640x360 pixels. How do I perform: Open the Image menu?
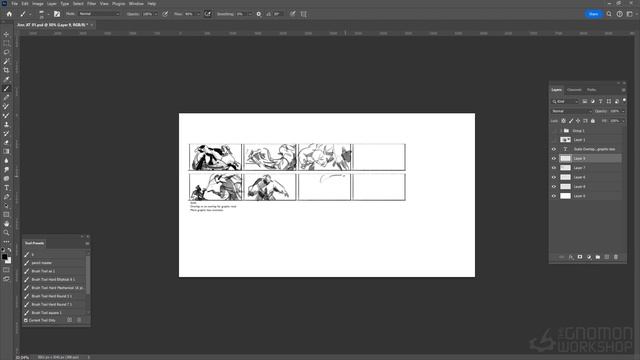[x=38, y=4]
